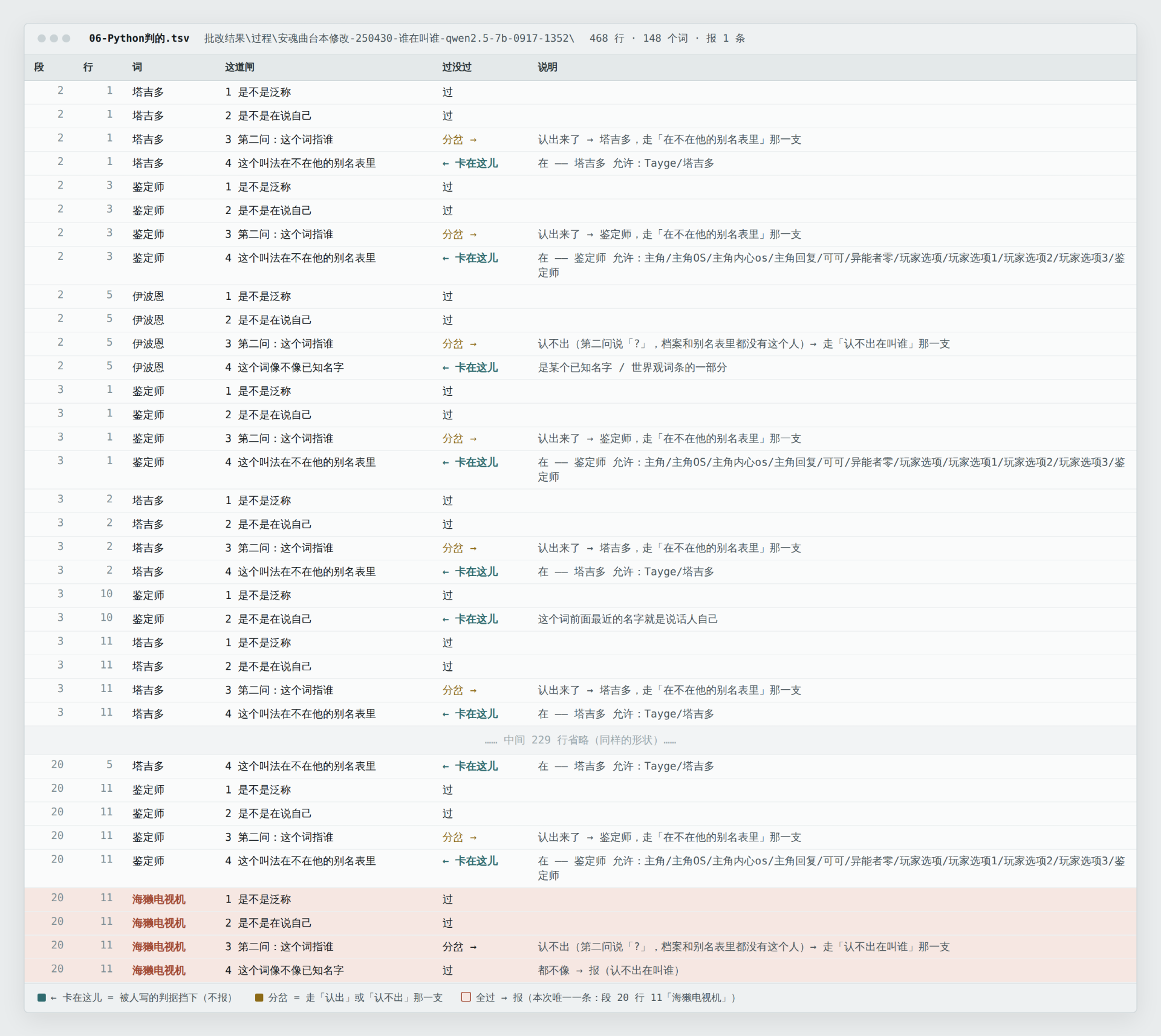Expand the 中间 229 行省略 collapsed row

(x=580, y=740)
